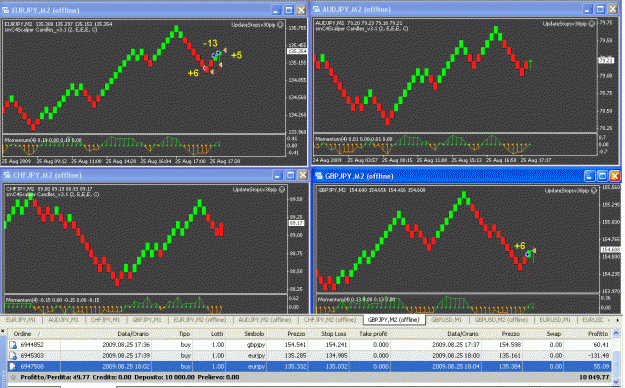Viewport: 625px width, 388px height.
Task: Sort orders by the Ordine column header
Action: (x=22, y=334)
